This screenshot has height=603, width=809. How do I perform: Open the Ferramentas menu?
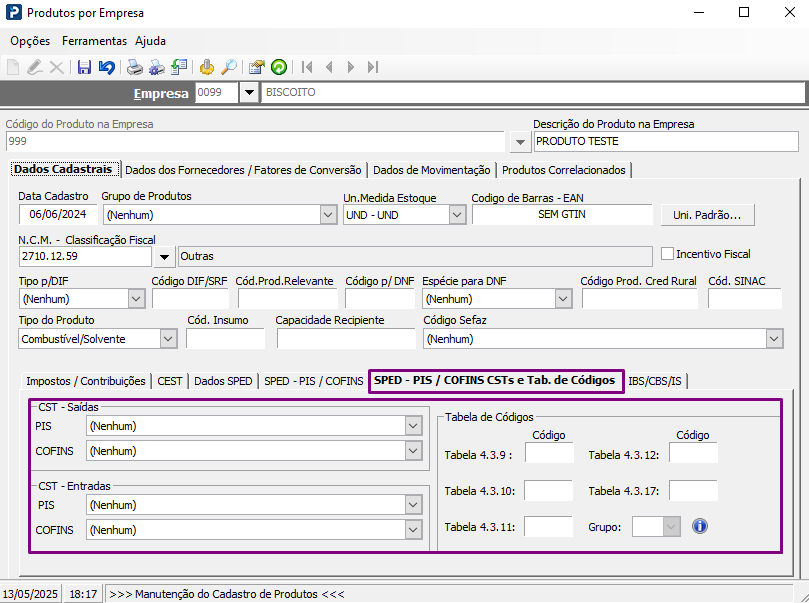pyautogui.click(x=94, y=41)
